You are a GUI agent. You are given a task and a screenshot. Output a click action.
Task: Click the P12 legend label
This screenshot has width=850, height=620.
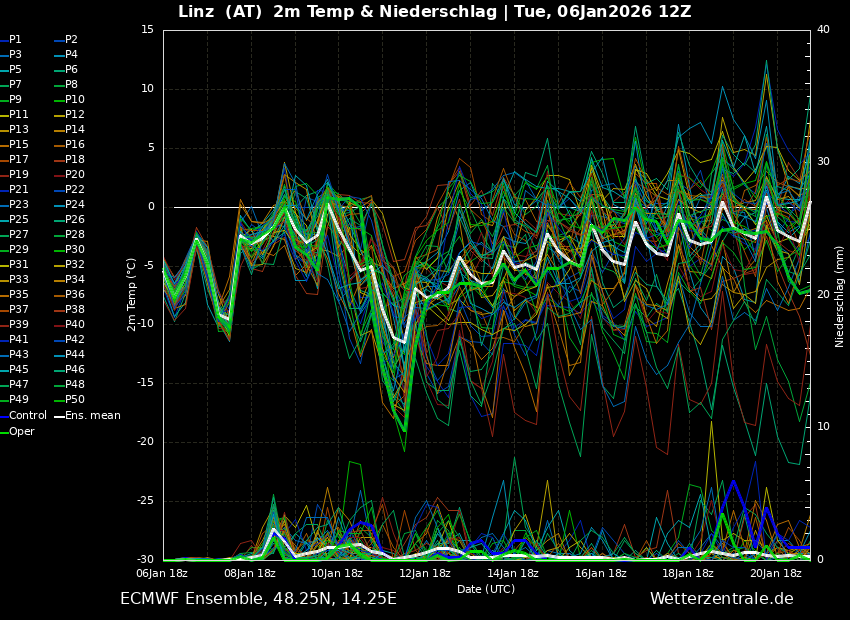click(74, 115)
